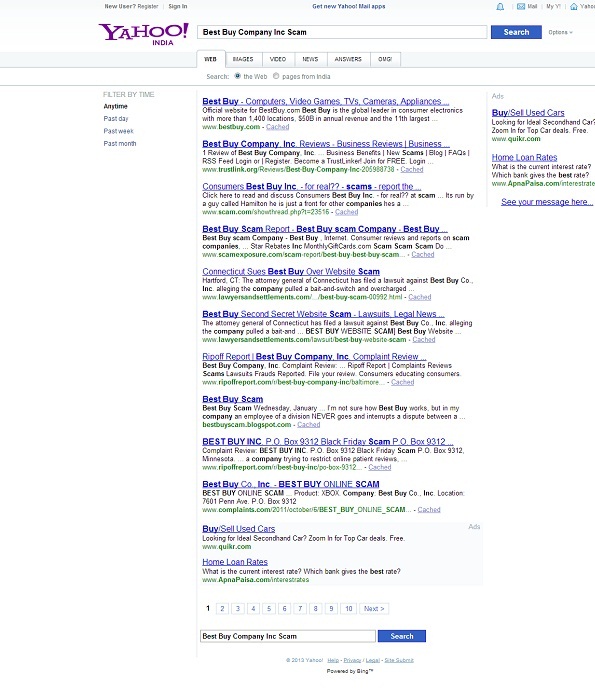Click the Yahoo home icon

tap(574, 7)
